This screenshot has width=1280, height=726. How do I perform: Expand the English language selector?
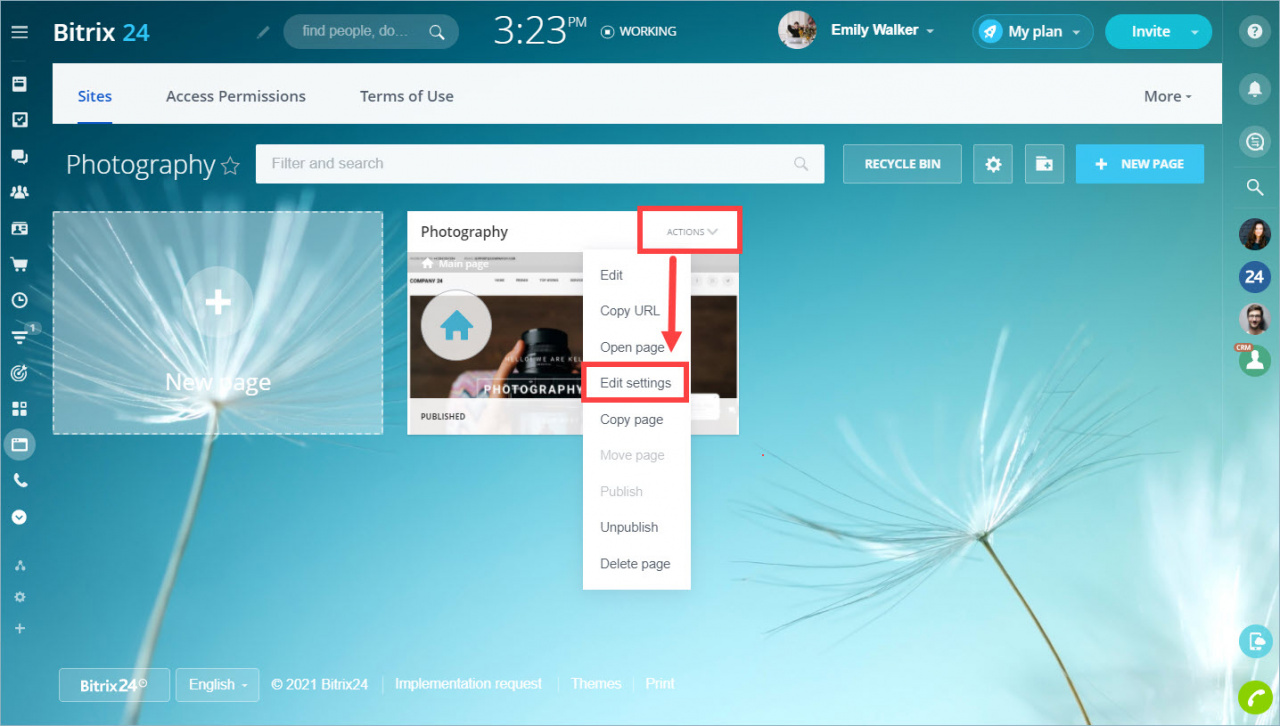pos(216,684)
